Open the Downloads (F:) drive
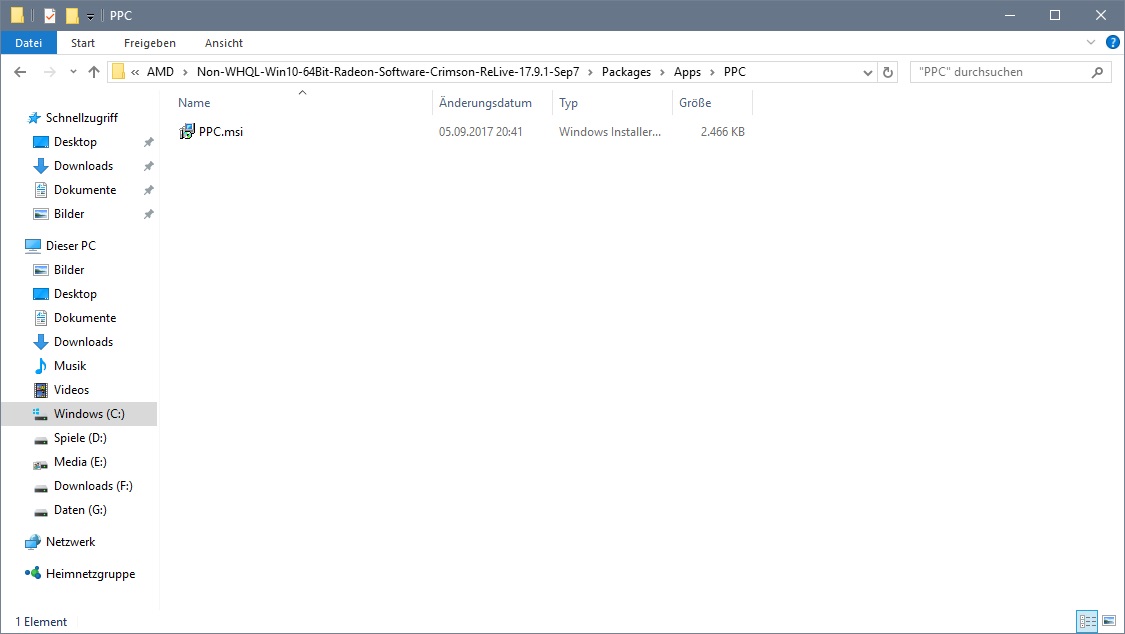The width and height of the screenshot is (1125, 634). [93, 486]
